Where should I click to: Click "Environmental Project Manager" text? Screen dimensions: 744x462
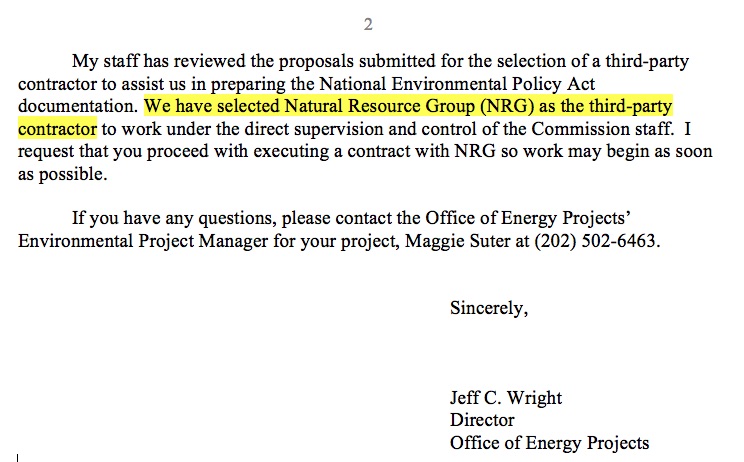pyautogui.click(x=143, y=241)
